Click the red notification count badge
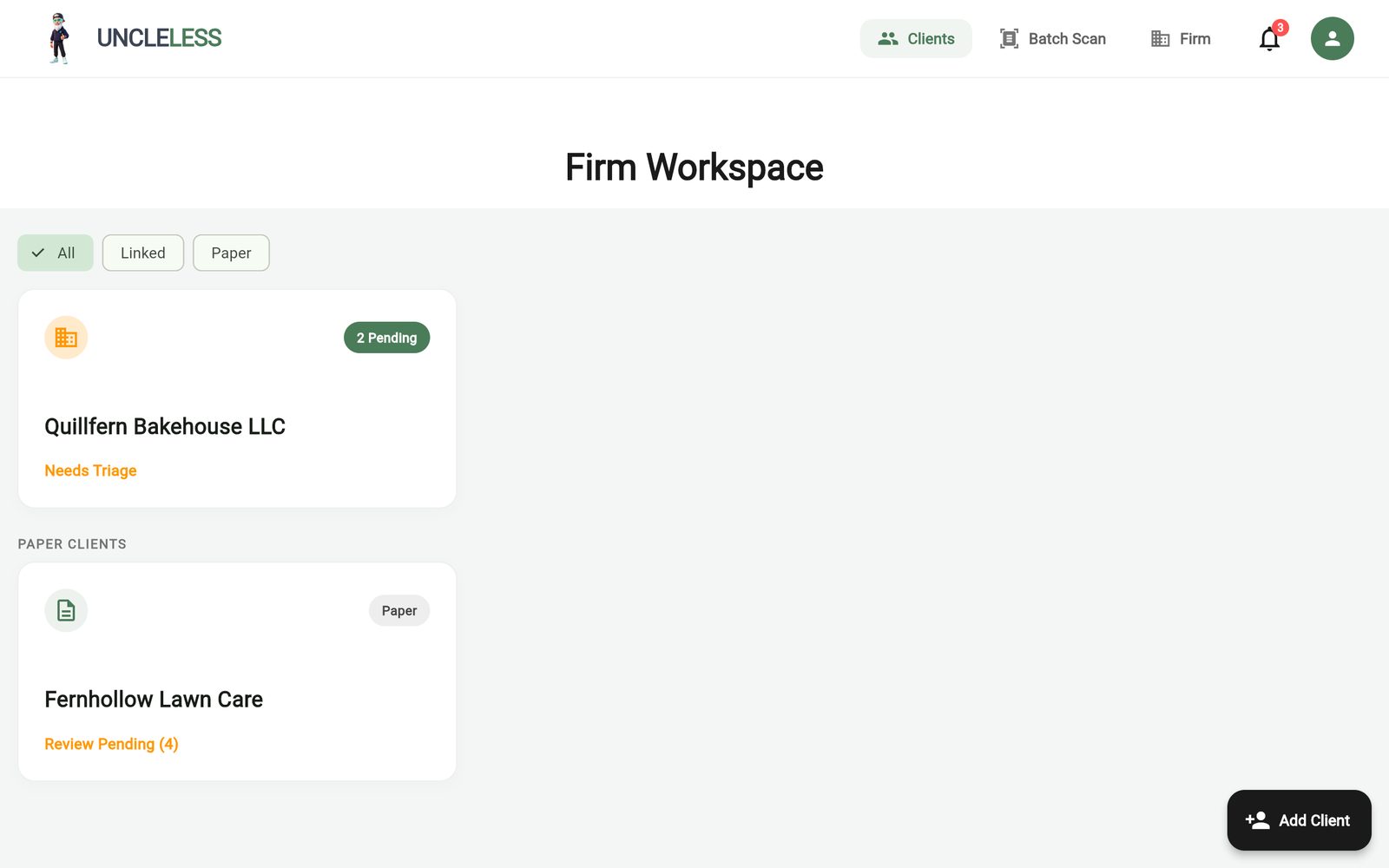 click(1280, 28)
